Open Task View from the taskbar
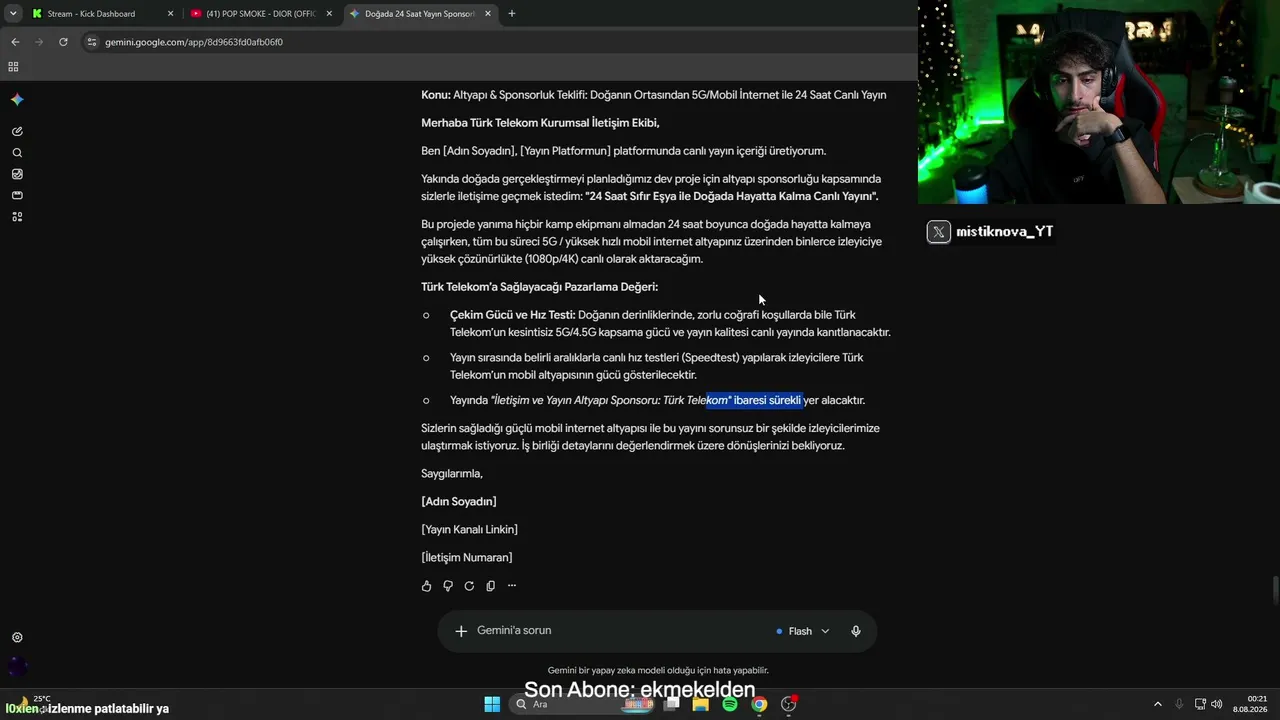The height and width of the screenshot is (720, 1280). (672, 704)
